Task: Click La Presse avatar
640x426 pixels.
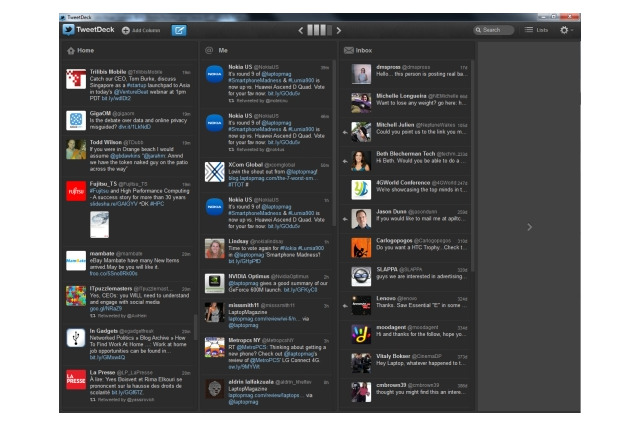Action: click(76, 379)
